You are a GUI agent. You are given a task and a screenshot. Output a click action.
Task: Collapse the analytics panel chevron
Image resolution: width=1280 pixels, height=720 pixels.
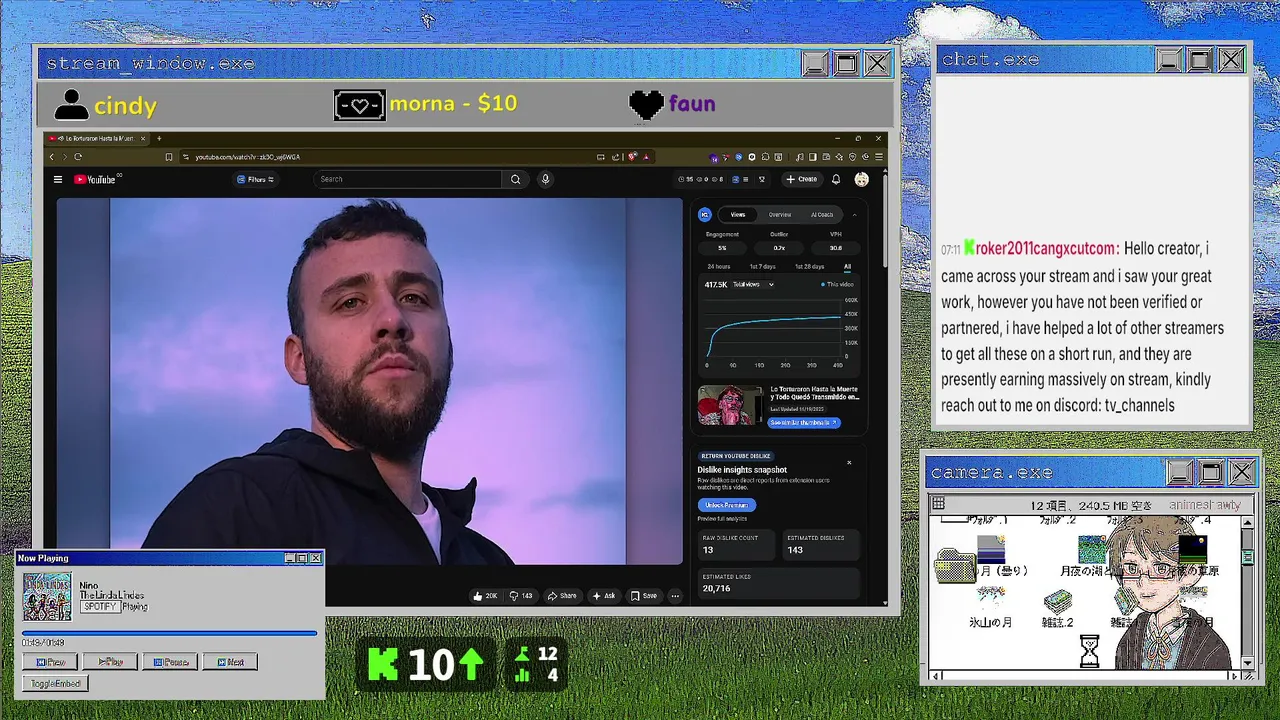(854, 215)
